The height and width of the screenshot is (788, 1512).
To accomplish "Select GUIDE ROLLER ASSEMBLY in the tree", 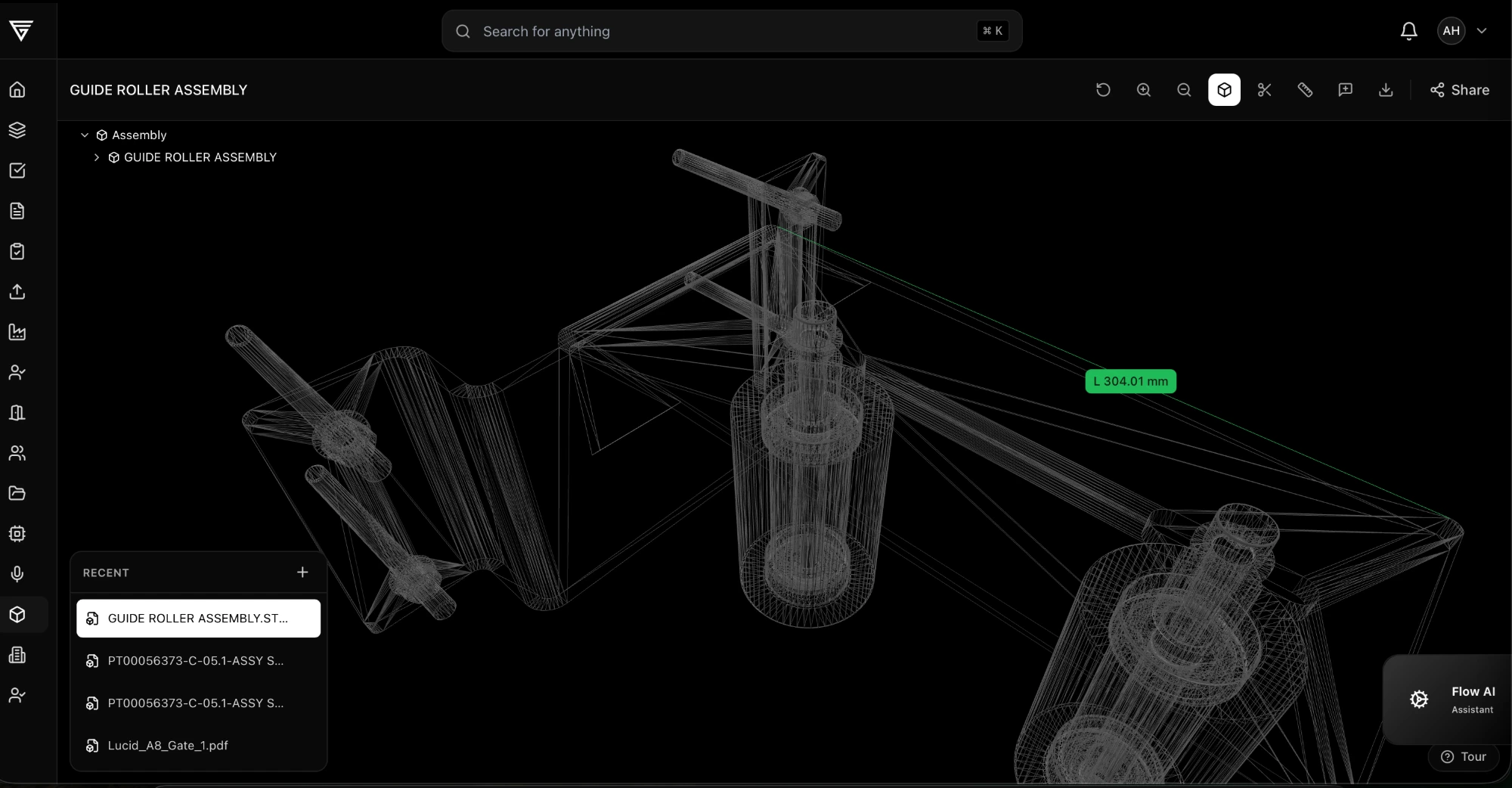I will tap(200, 157).
